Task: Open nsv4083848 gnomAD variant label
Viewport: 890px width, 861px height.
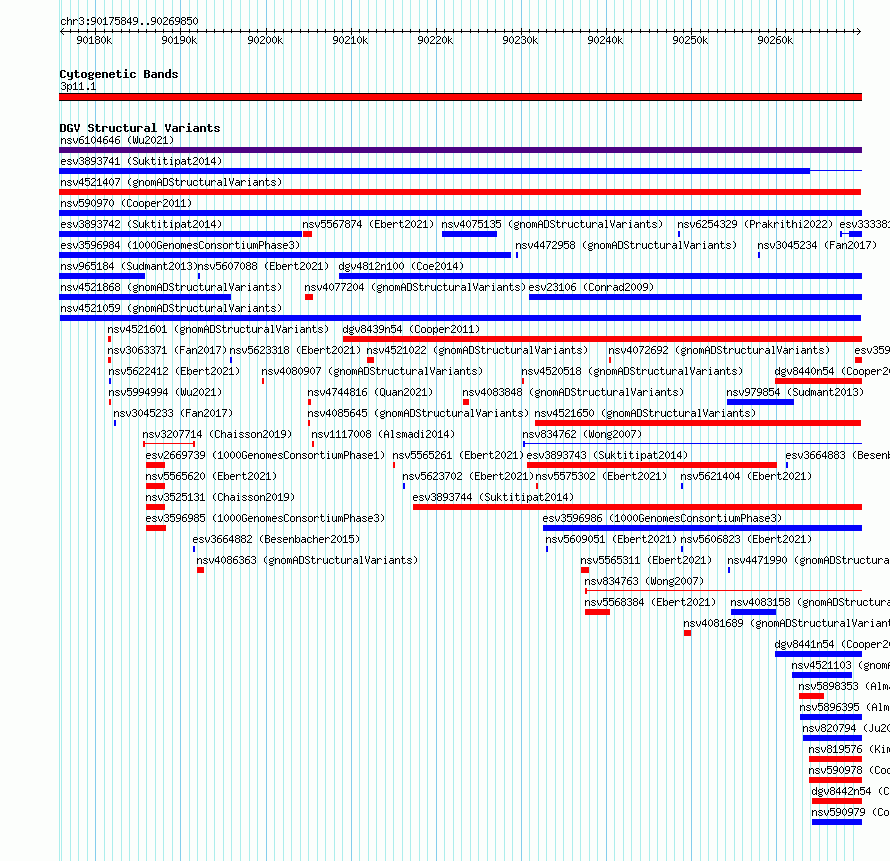Action: [x=573, y=392]
